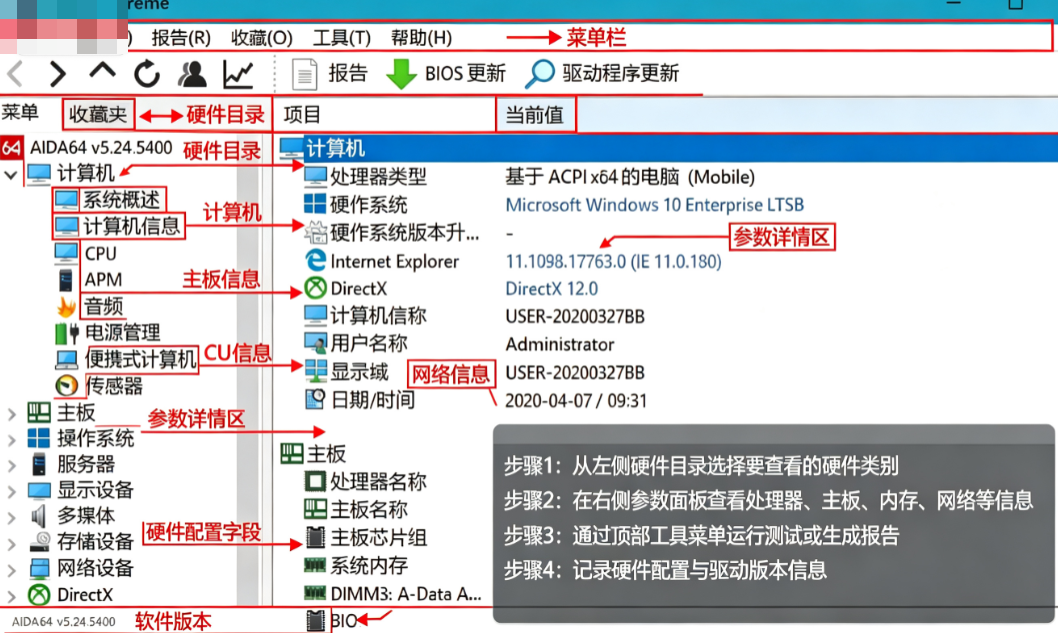Viewport: 1058px width, 633px height.
Task: Open the graph chart toolbar icon
Action: coord(238,74)
